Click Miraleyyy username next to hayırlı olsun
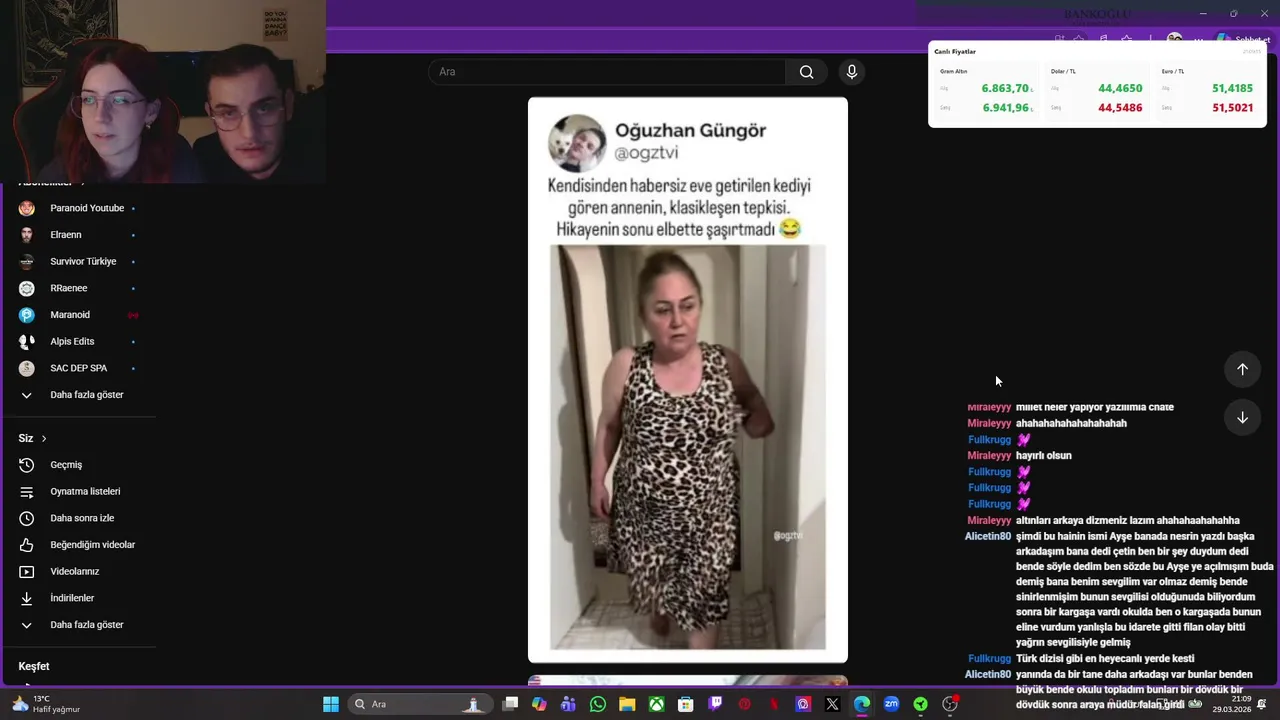This screenshot has width=1280, height=720. point(989,455)
